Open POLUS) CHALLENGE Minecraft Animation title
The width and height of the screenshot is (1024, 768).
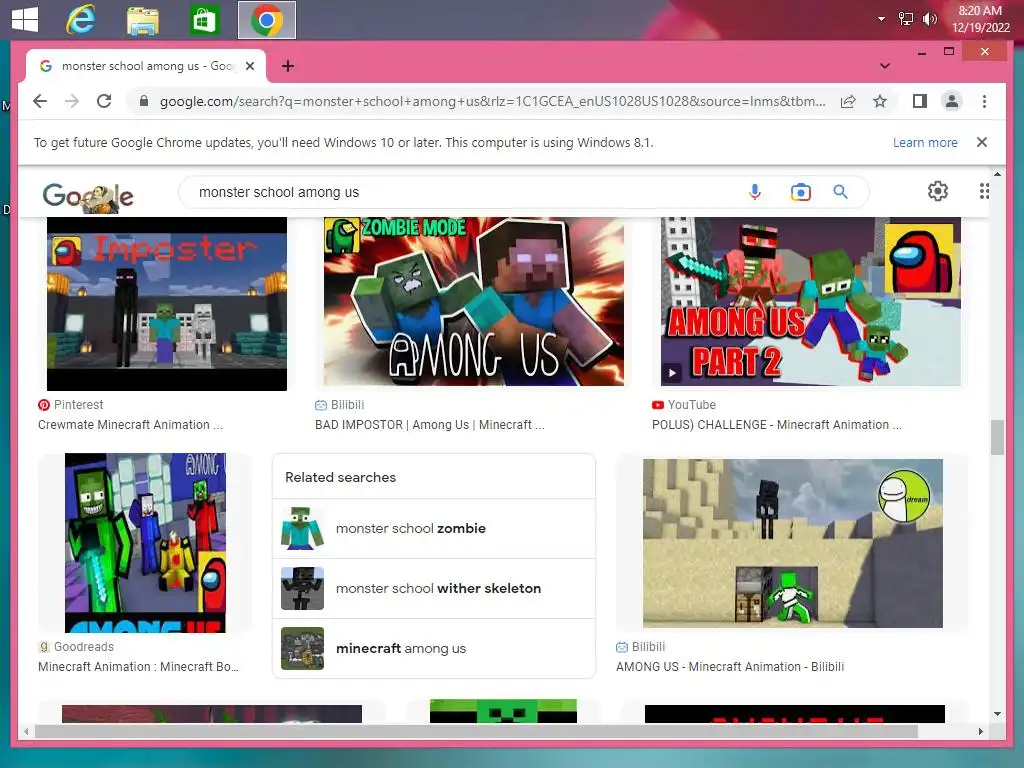(x=776, y=424)
